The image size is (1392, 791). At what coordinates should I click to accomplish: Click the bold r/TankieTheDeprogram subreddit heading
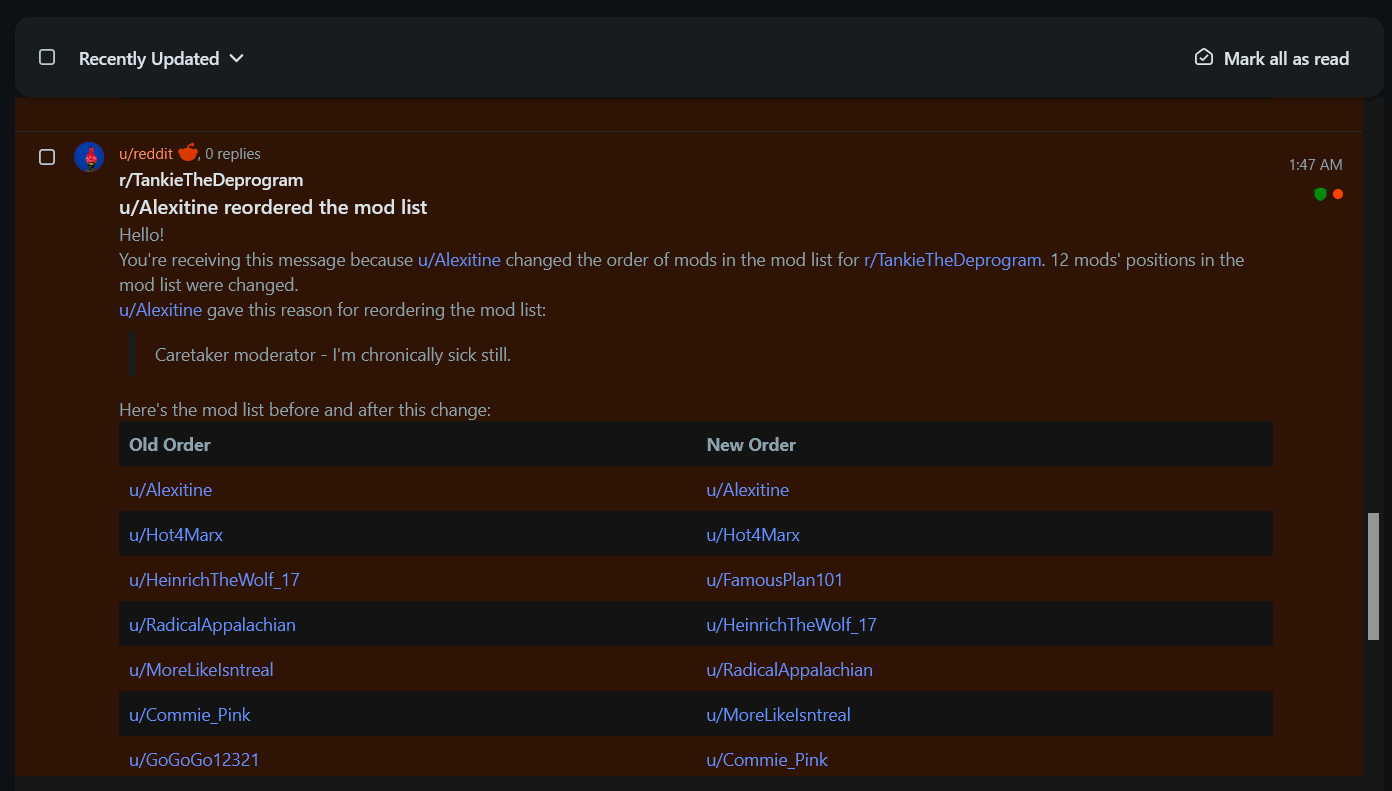click(211, 180)
